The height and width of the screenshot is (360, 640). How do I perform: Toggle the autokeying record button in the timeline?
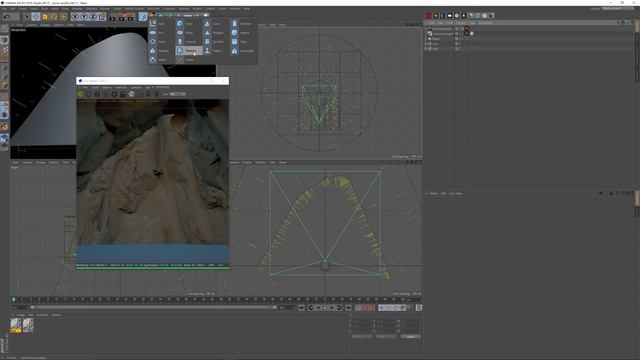pos(366,308)
